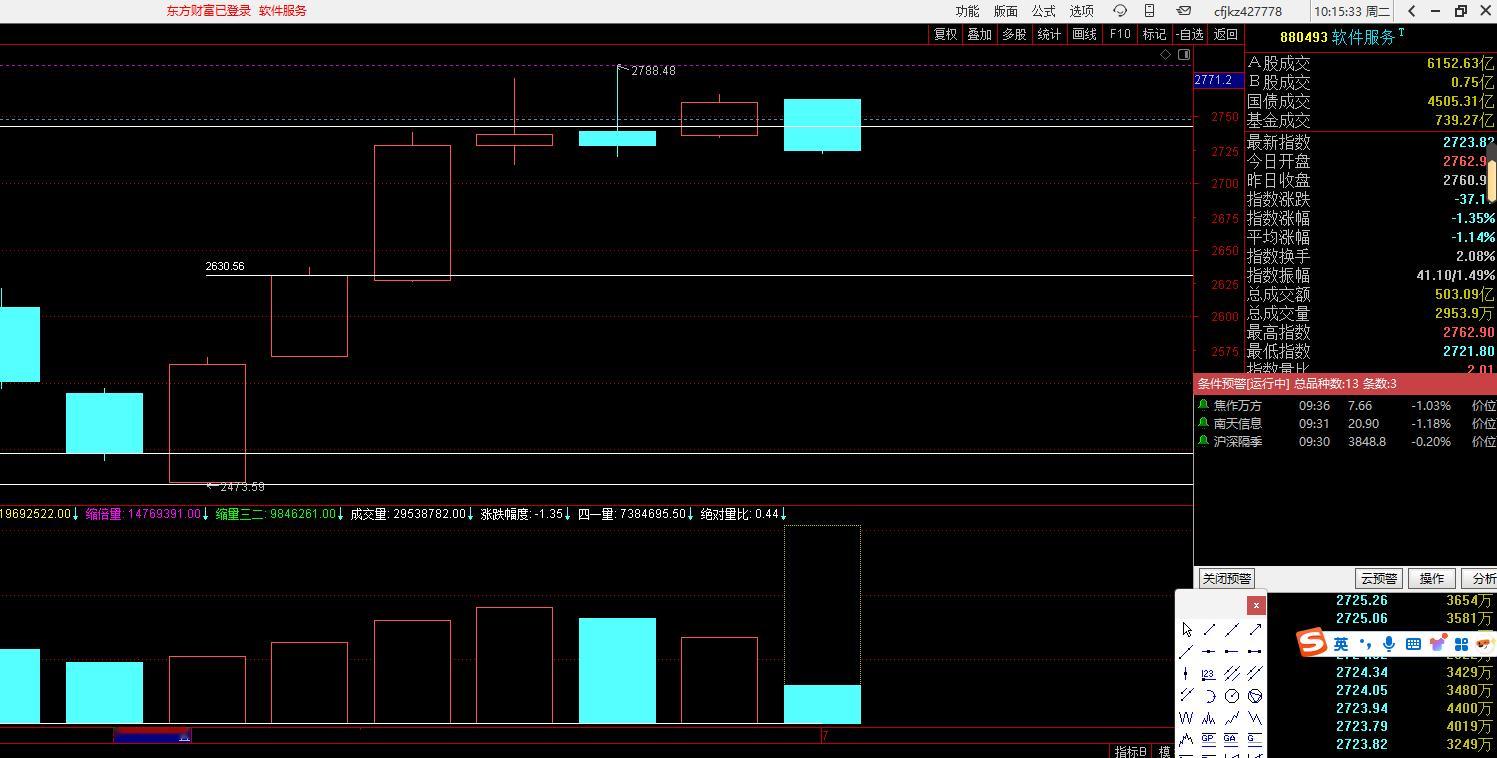The width and height of the screenshot is (1497, 758).
Task: Click the Sogou input method S logo
Action: pyautogui.click(x=1312, y=642)
